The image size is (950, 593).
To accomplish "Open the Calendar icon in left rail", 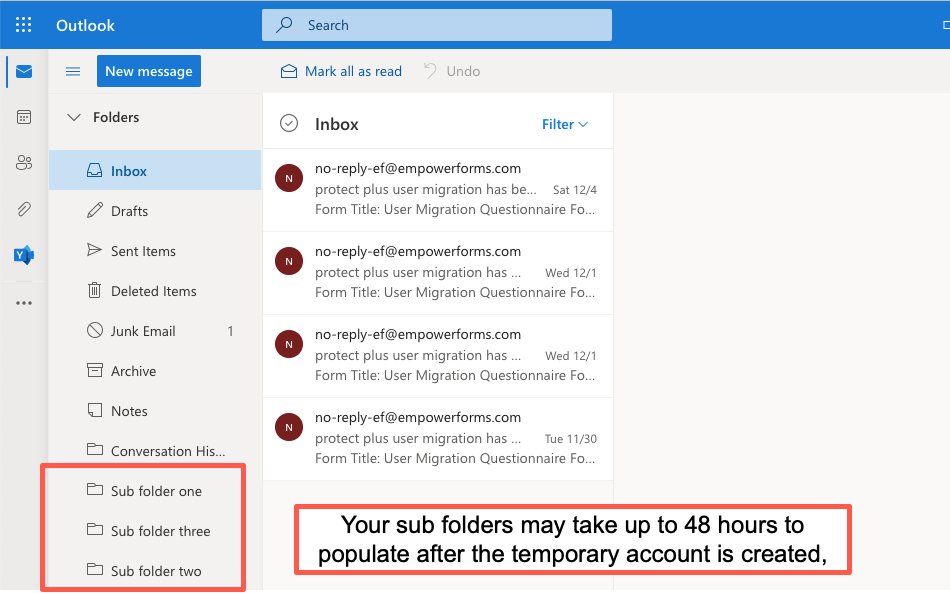I will [x=24, y=117].
